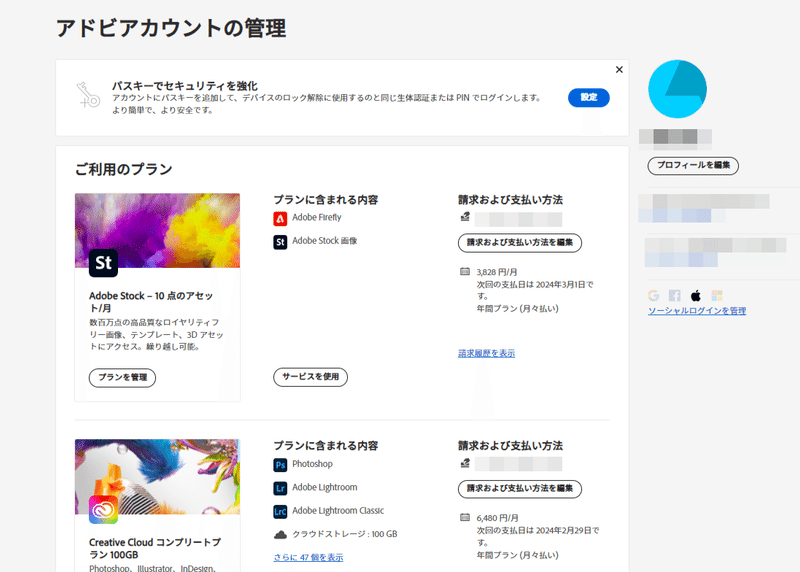Open プロフィールを編集 profile edit button
800x572 pixels.
pos(693,165)
